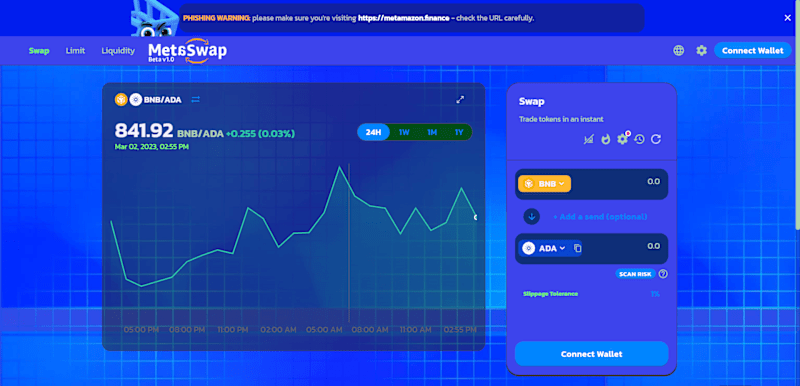Go to the Limit tab

tap(76, 50)
